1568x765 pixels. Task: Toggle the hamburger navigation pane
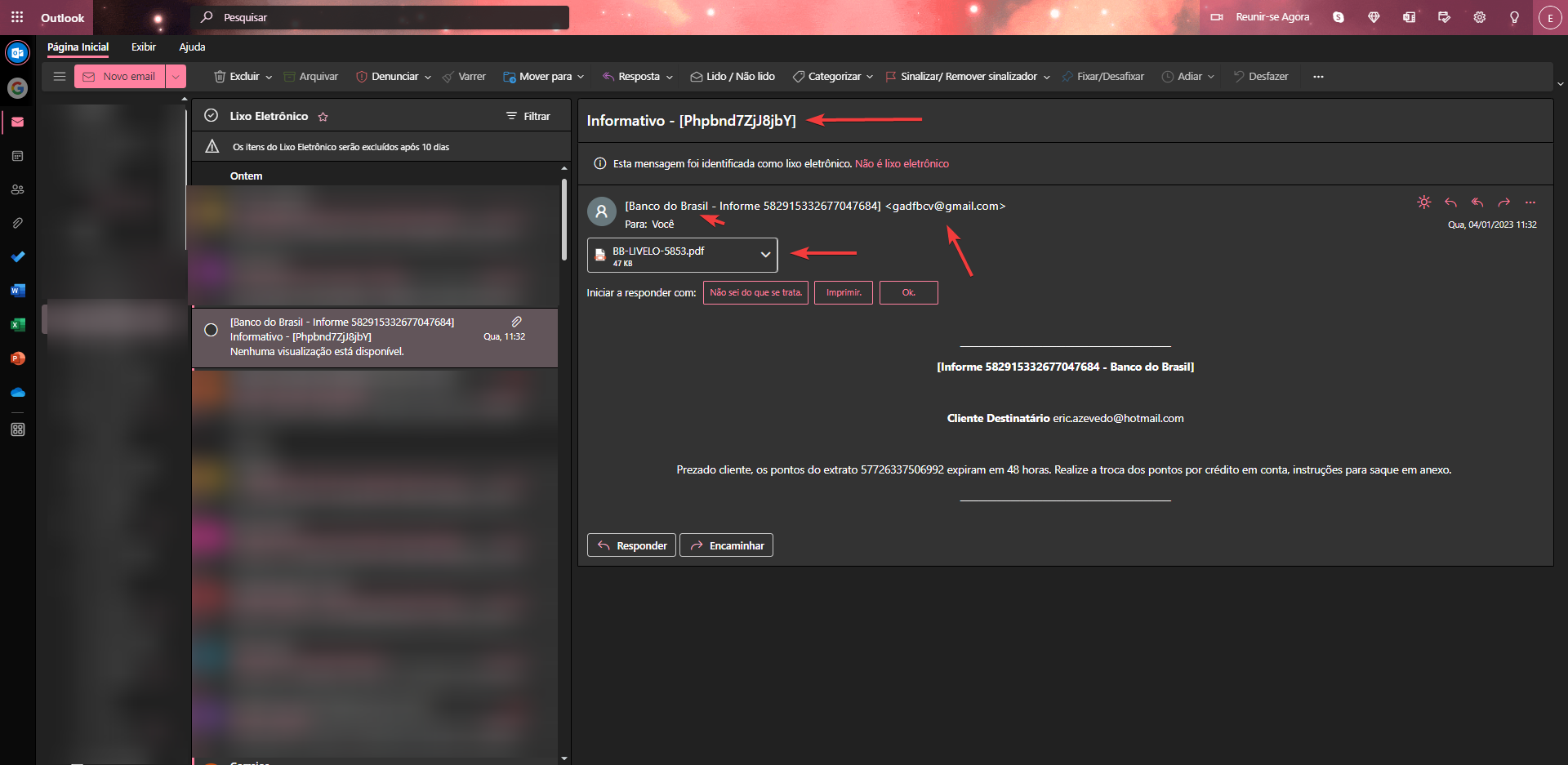coord(59,76)
